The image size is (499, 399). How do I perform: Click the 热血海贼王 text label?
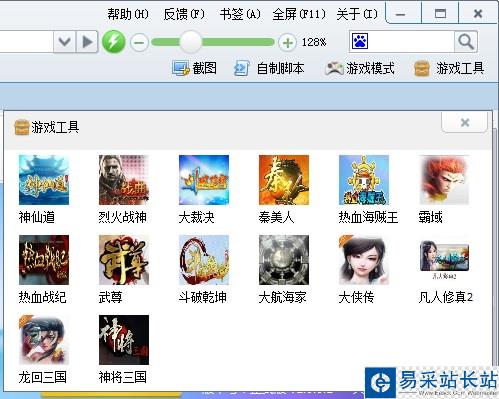tap(368, 218)
